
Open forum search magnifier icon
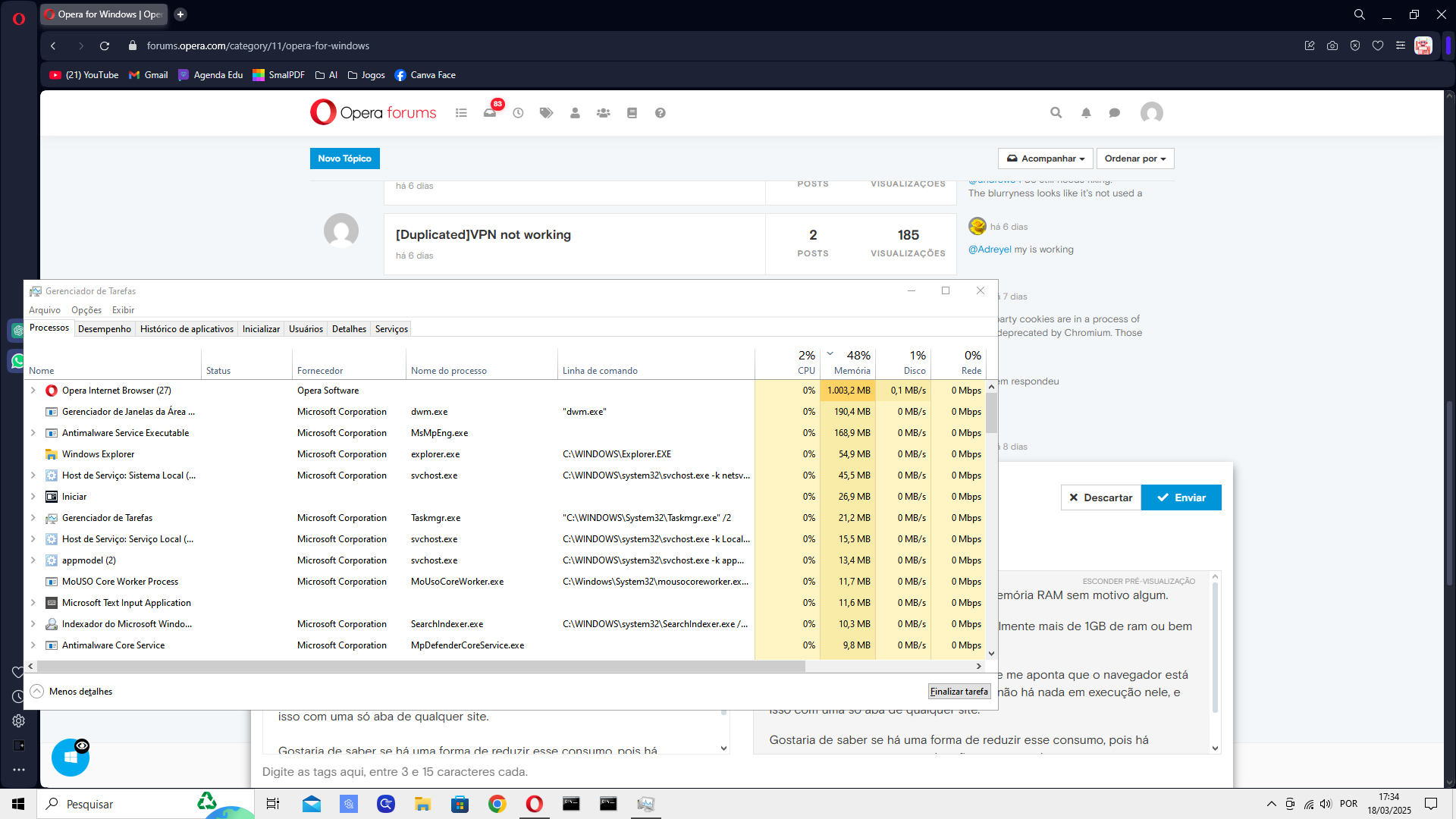pos(1056,113)
